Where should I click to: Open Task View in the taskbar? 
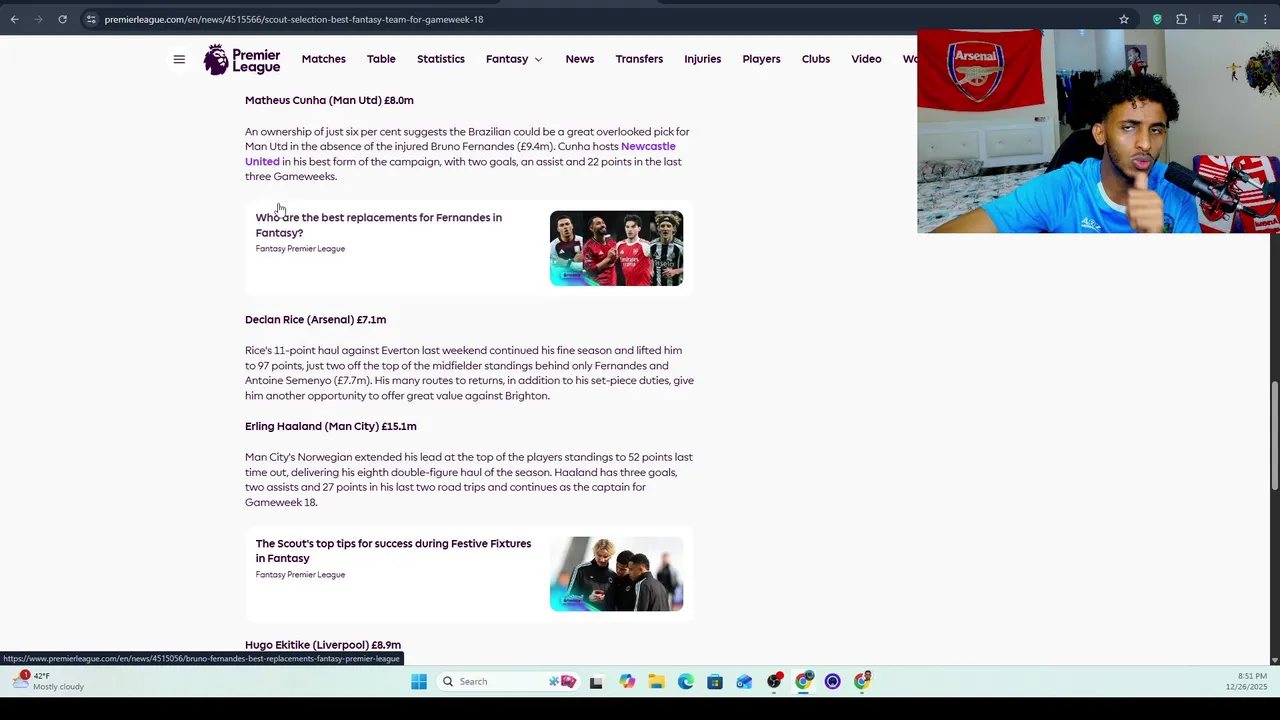[596, 682]
